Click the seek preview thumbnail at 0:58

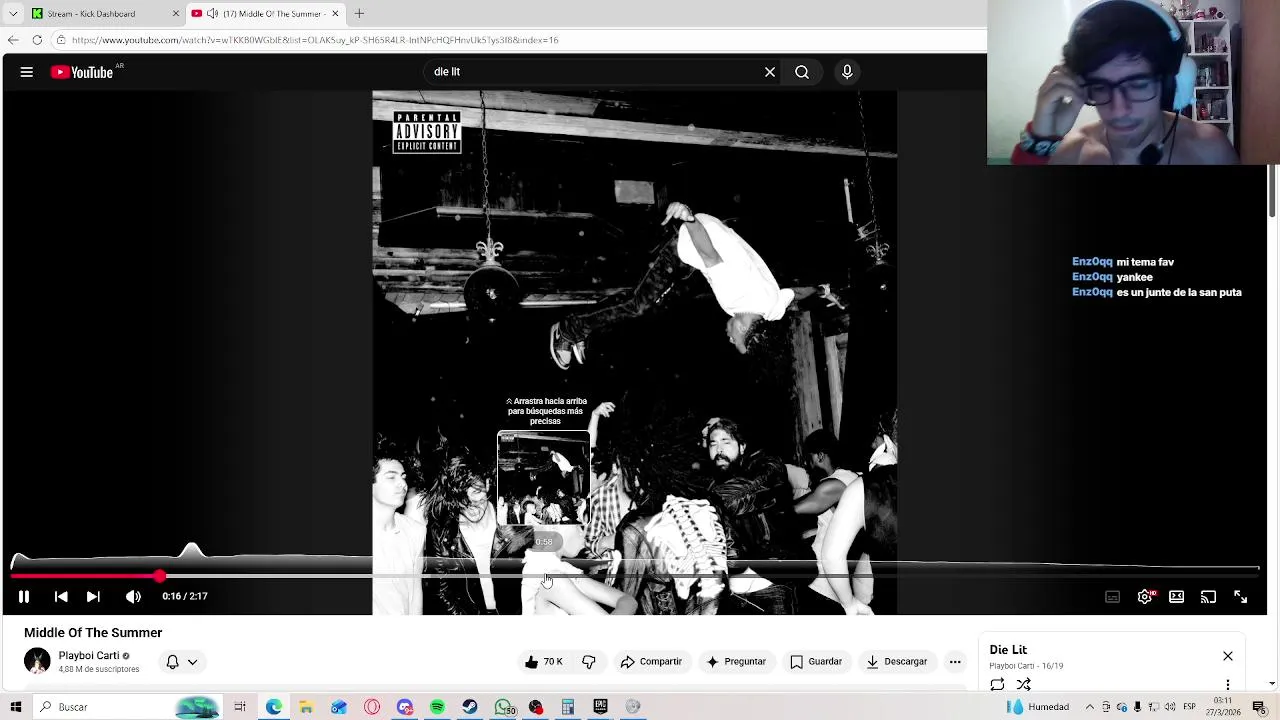point(544,478)
